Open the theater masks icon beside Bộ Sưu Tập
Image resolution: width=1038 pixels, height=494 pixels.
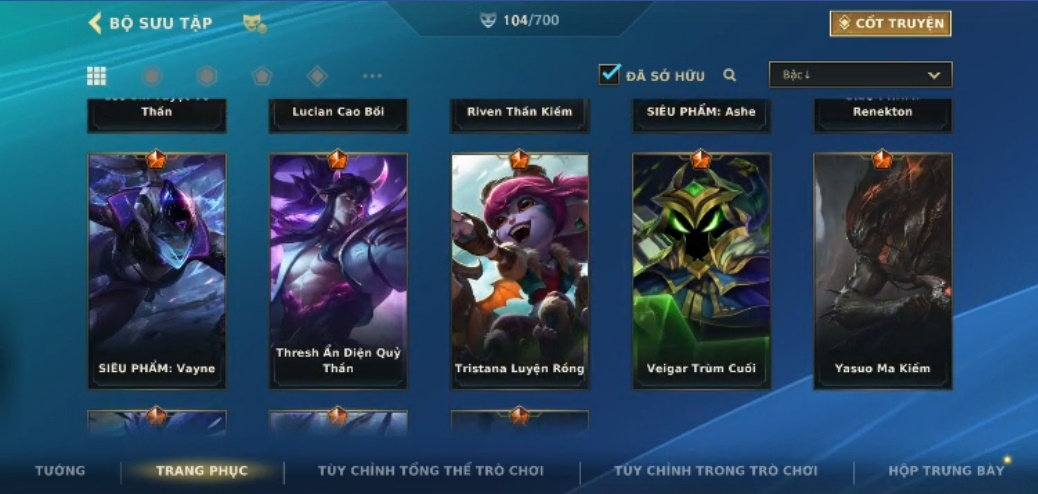coord(254,24)
